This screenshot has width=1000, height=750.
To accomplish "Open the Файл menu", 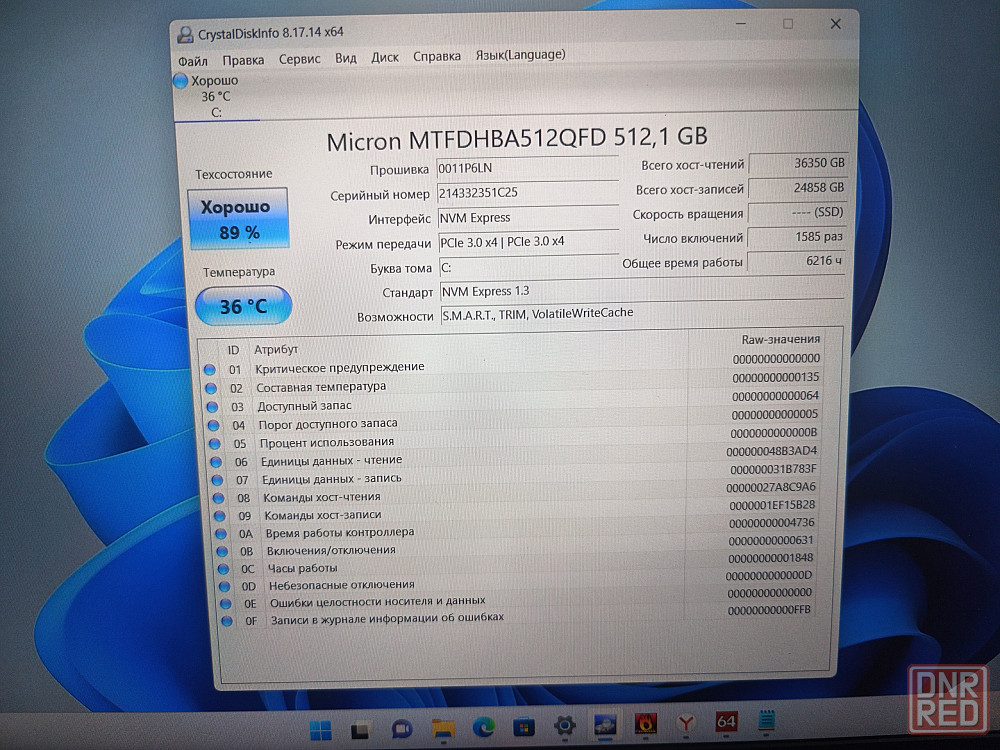I will (x=193, y=61).
